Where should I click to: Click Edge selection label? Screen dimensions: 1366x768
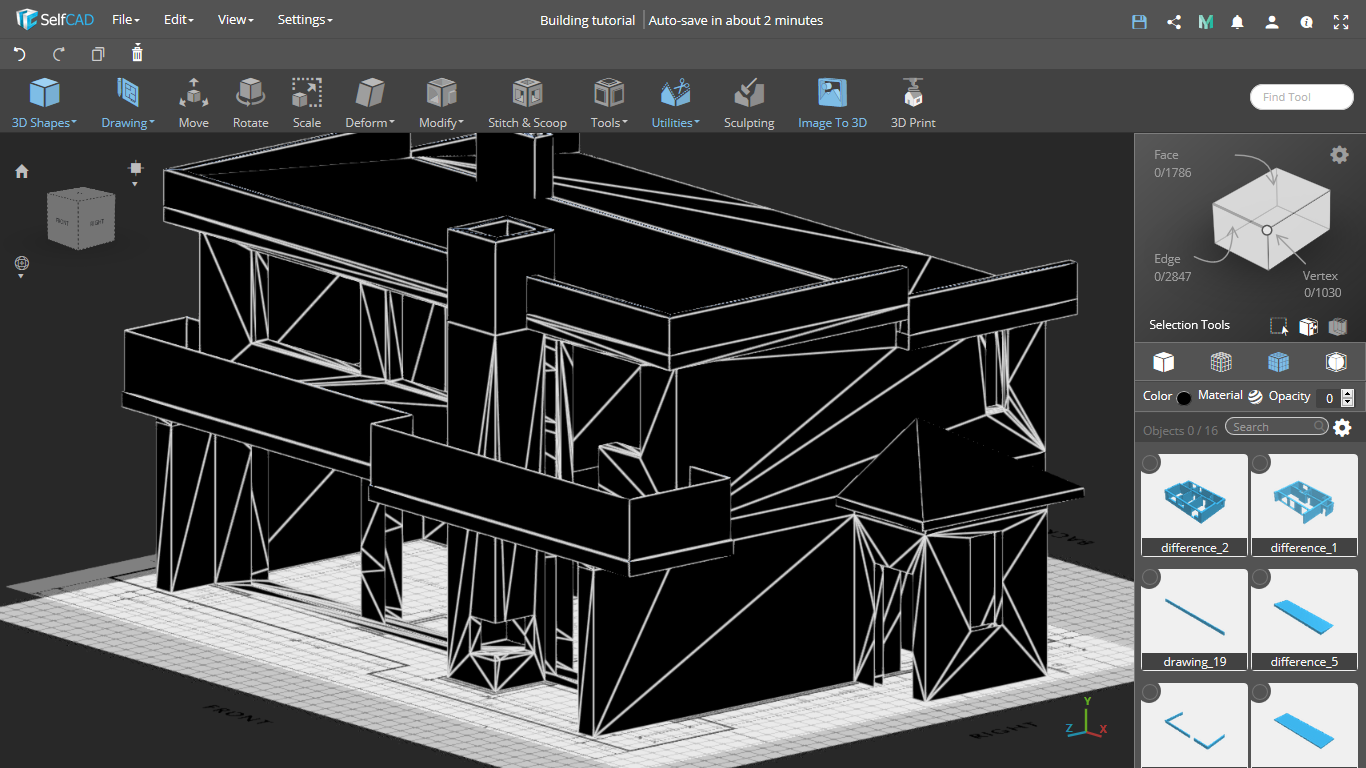click(1167, 259)
